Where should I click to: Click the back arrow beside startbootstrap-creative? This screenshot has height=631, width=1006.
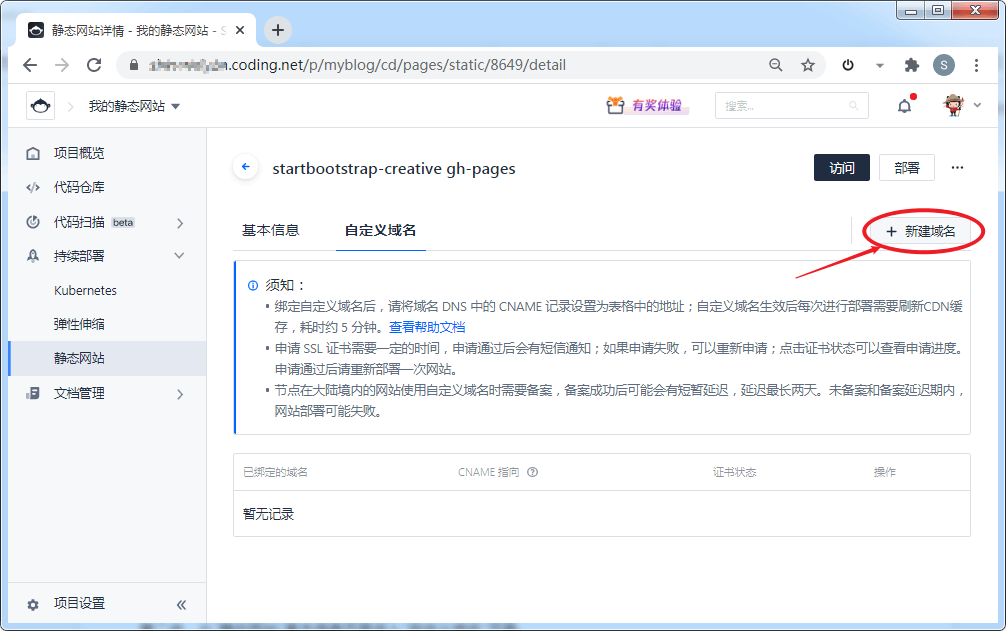click(246, 167)
